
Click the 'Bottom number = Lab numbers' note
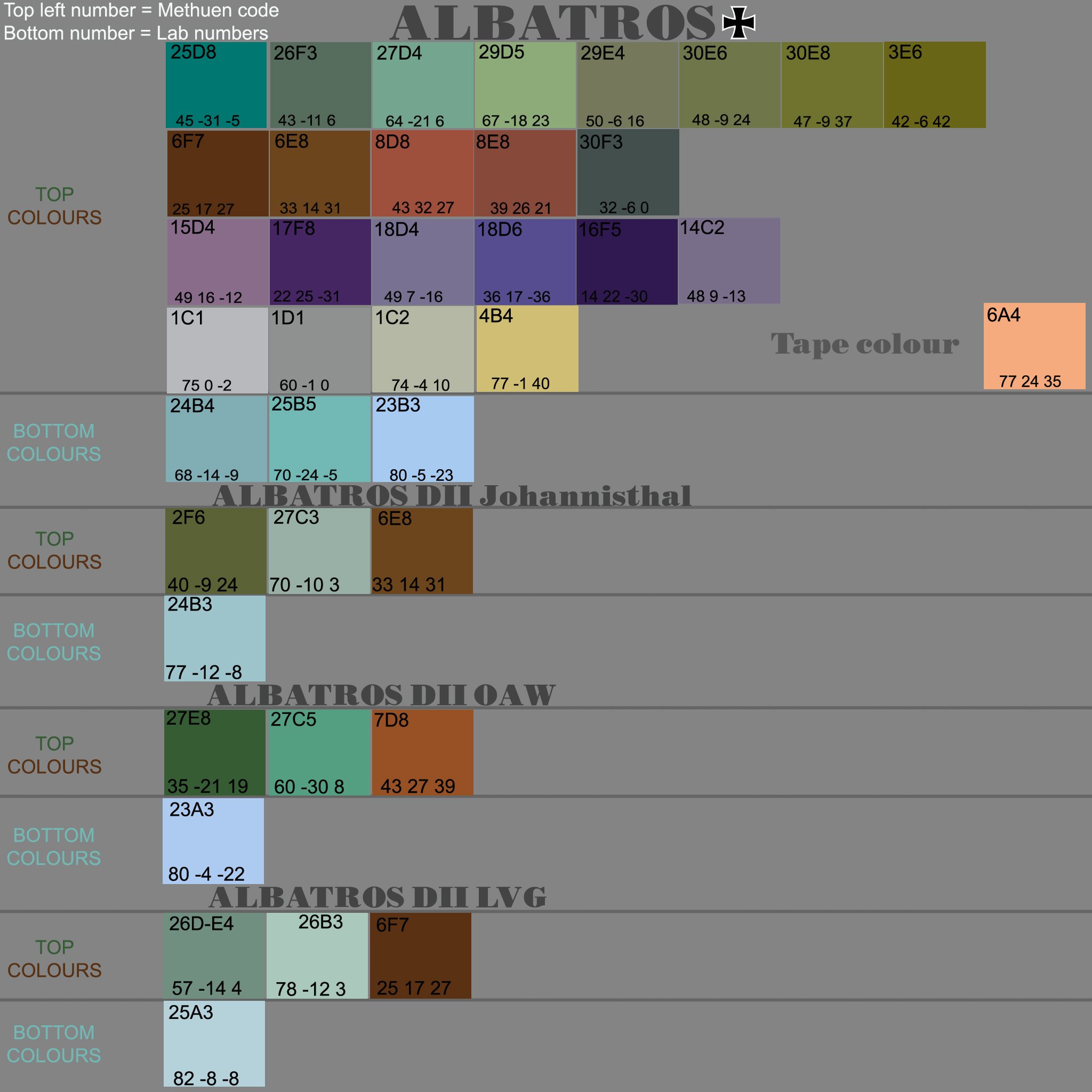pyautogui.click(x=135, y=33)
